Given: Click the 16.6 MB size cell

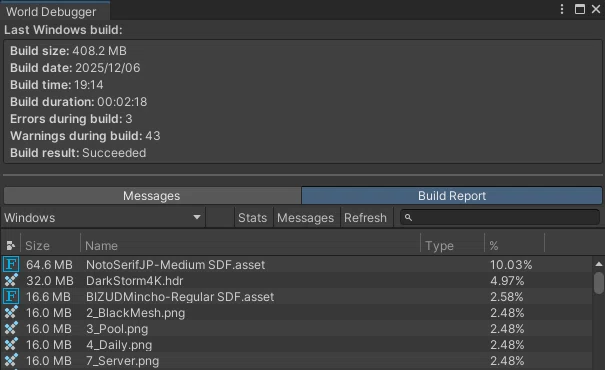Looking at the screenshot, I should point(48,297).
